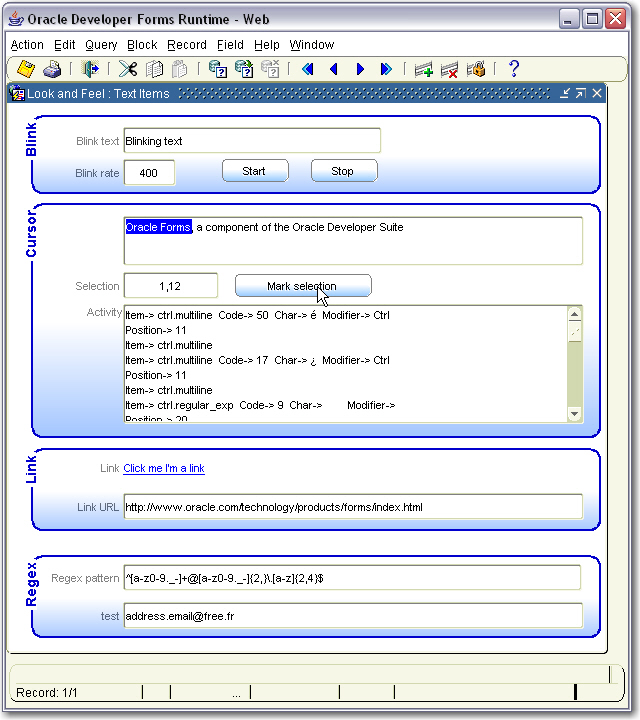Click the Delete Record icon with red X
This screenshot has width=640, height=720.
(449, 70)
